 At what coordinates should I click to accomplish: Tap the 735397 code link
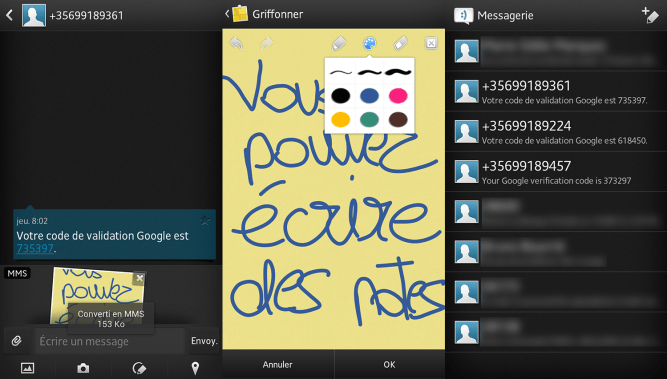tap(35, 248)
